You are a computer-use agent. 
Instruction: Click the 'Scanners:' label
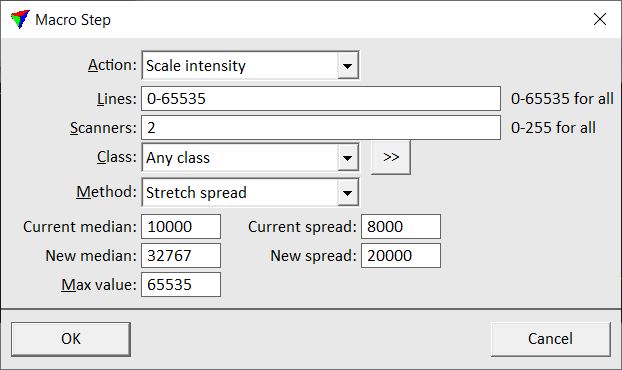pos(103,128)
